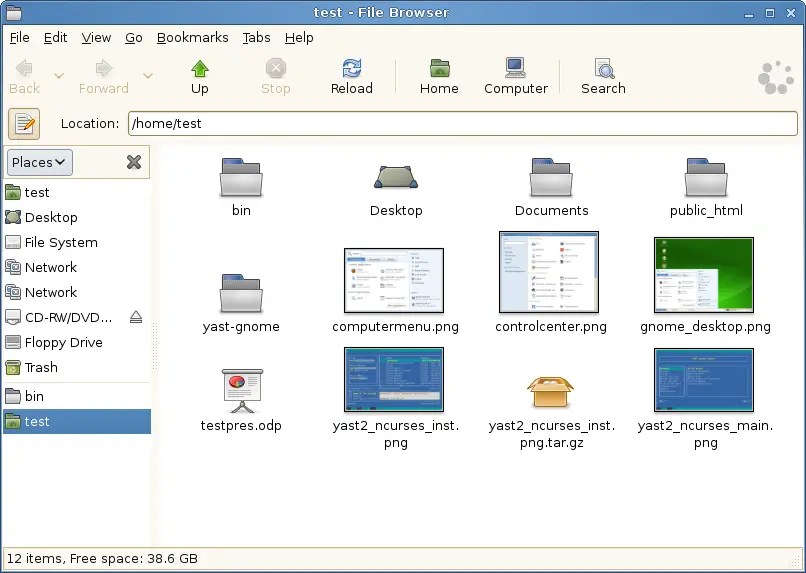Eject the CD-RW/DVD drive

(136, 317)
